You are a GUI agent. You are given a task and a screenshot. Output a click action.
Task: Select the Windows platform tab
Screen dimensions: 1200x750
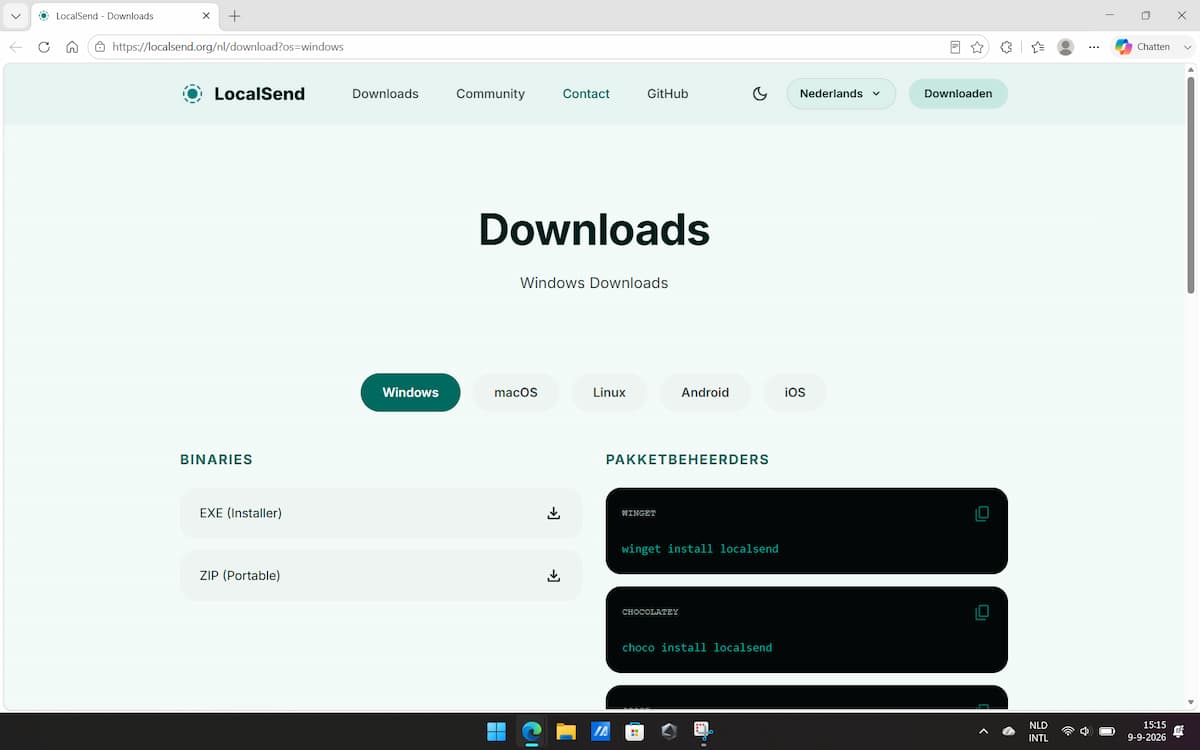tap(411, 392)
